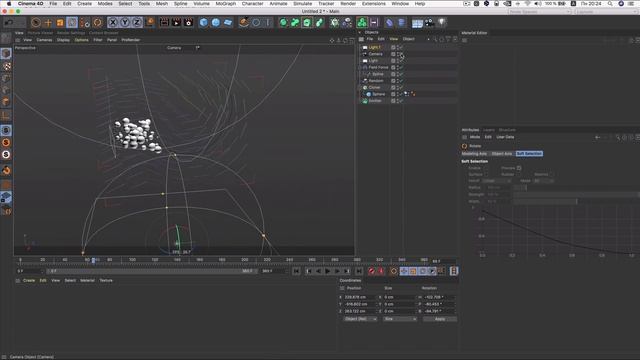Click the Width slider in Soft Selection
This screenshot has width=640, height=360.
coord(578,201)
